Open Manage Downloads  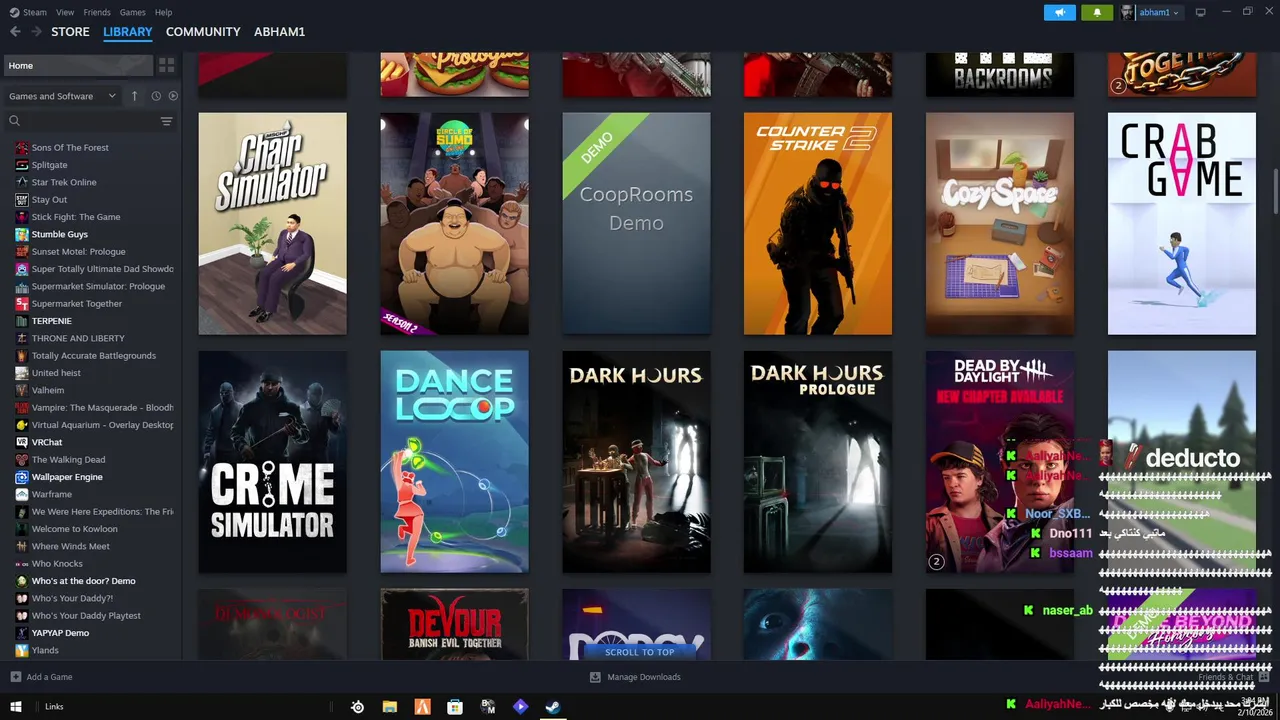pyautogui.click(x=635, y=677)
